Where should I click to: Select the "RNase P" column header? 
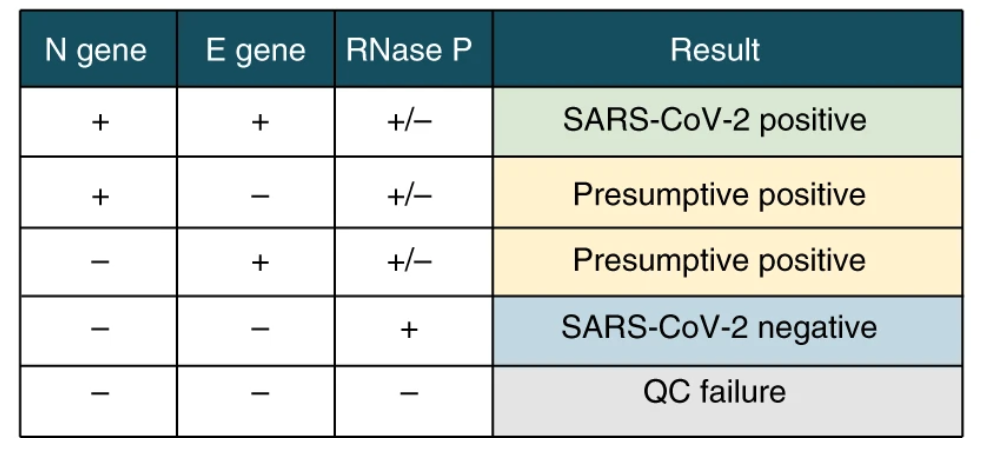[x=409, y=50]
